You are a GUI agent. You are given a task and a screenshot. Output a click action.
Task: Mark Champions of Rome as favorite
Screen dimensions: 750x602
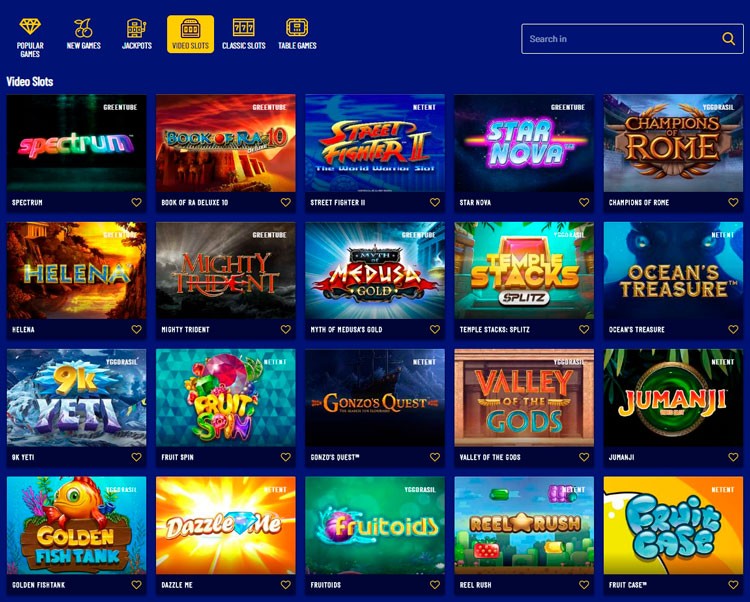click(733, 202)
